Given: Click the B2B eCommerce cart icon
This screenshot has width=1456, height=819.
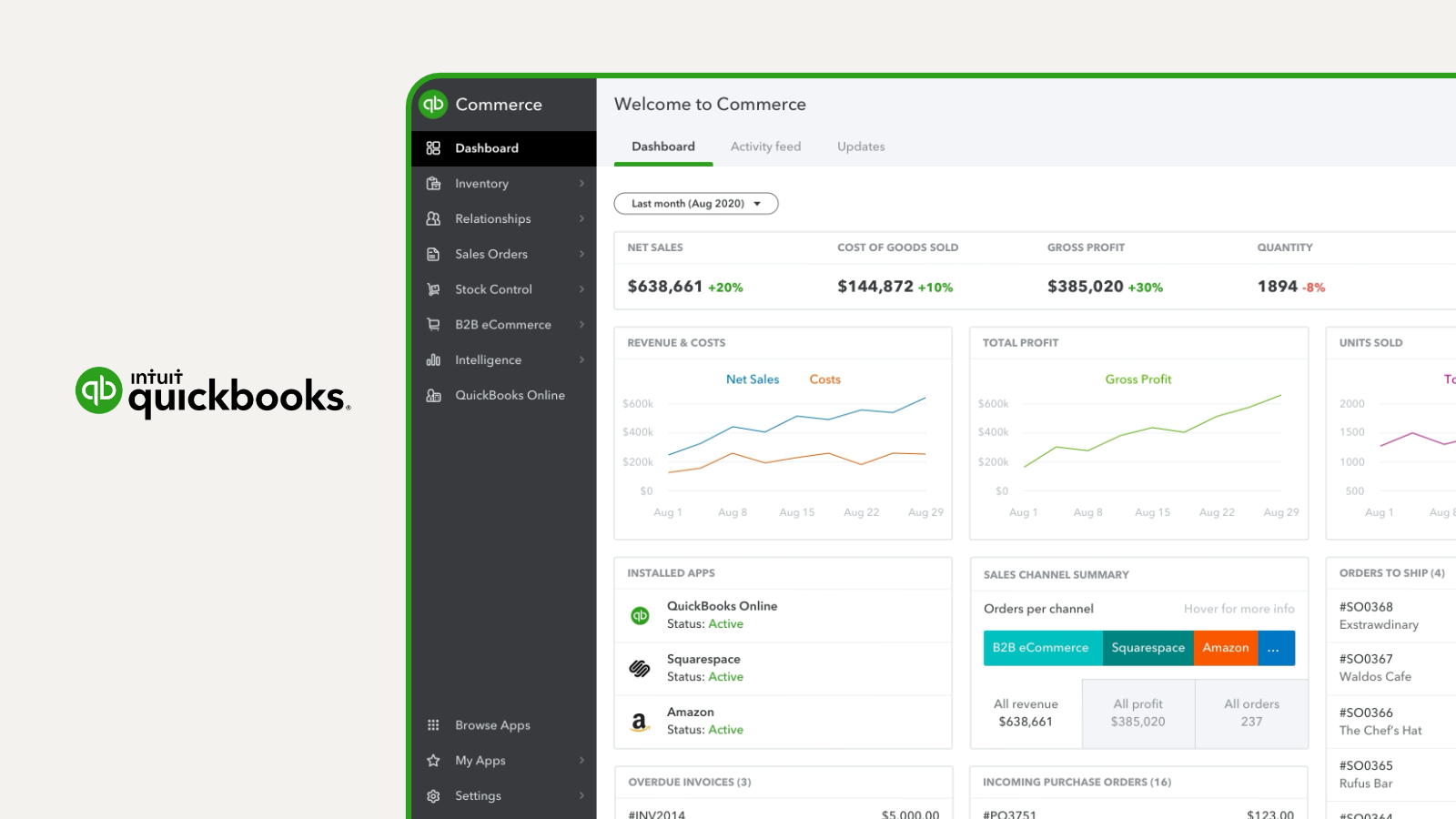Looking at the screenshot, I should click(433, 325).
